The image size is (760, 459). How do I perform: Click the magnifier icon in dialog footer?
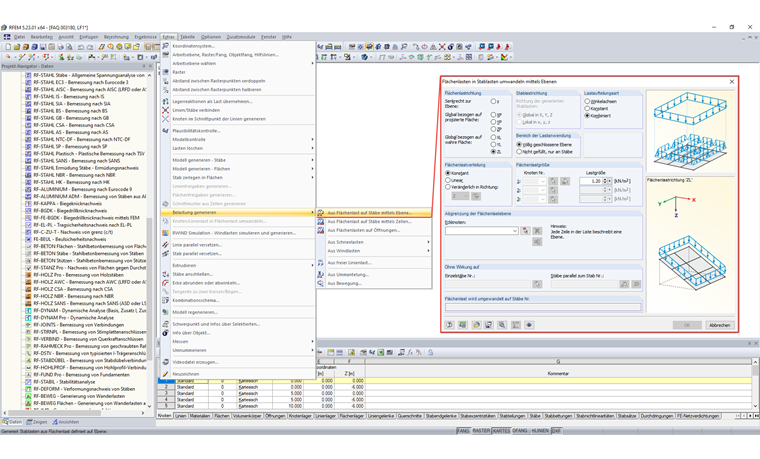502,325
